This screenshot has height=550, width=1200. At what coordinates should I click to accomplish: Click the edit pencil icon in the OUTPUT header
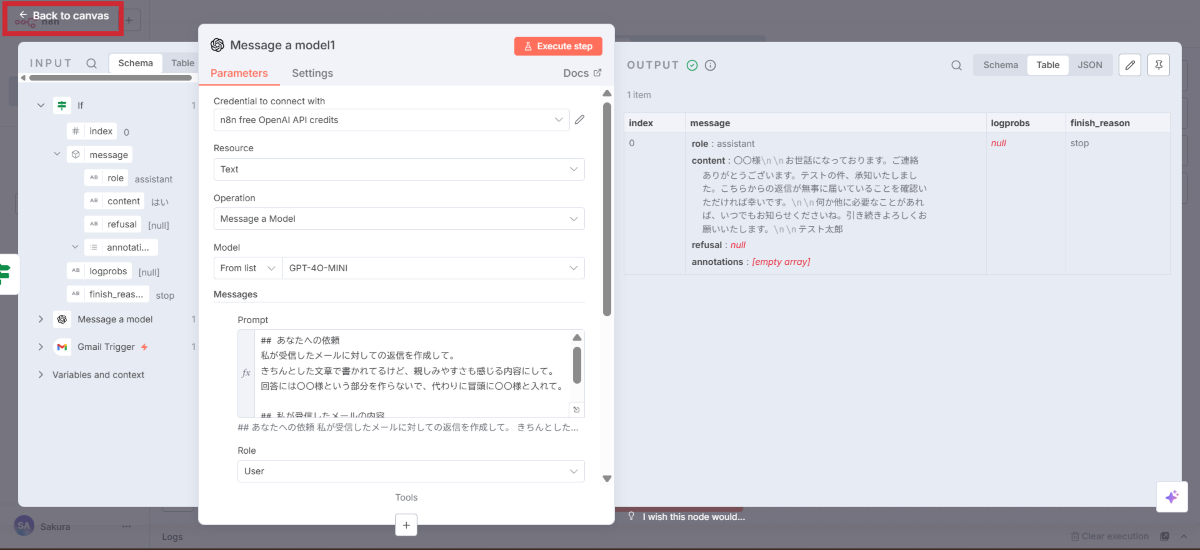1129,65
